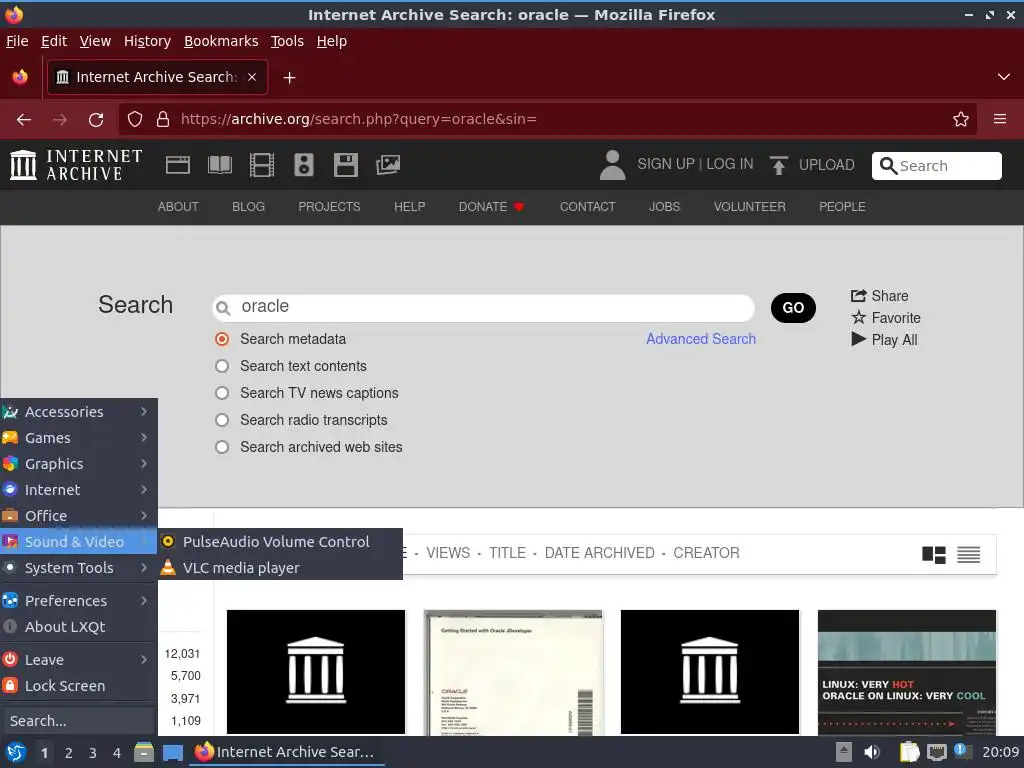The image size is (1024, 768).
Task: Open the Internet Archive home logo
Action: (x=76, y=165)
